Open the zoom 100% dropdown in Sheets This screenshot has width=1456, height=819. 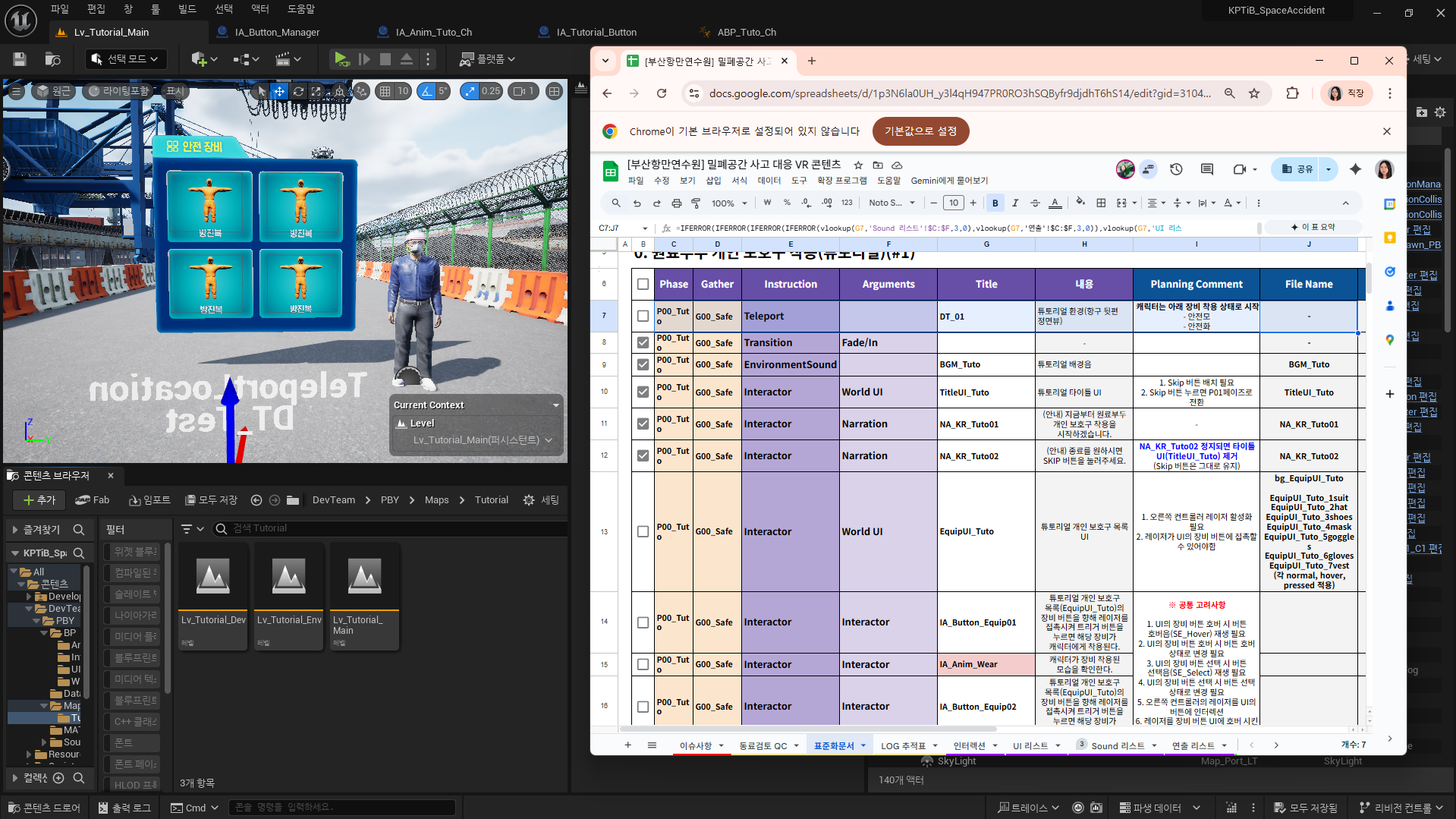[x=729, y=203]
